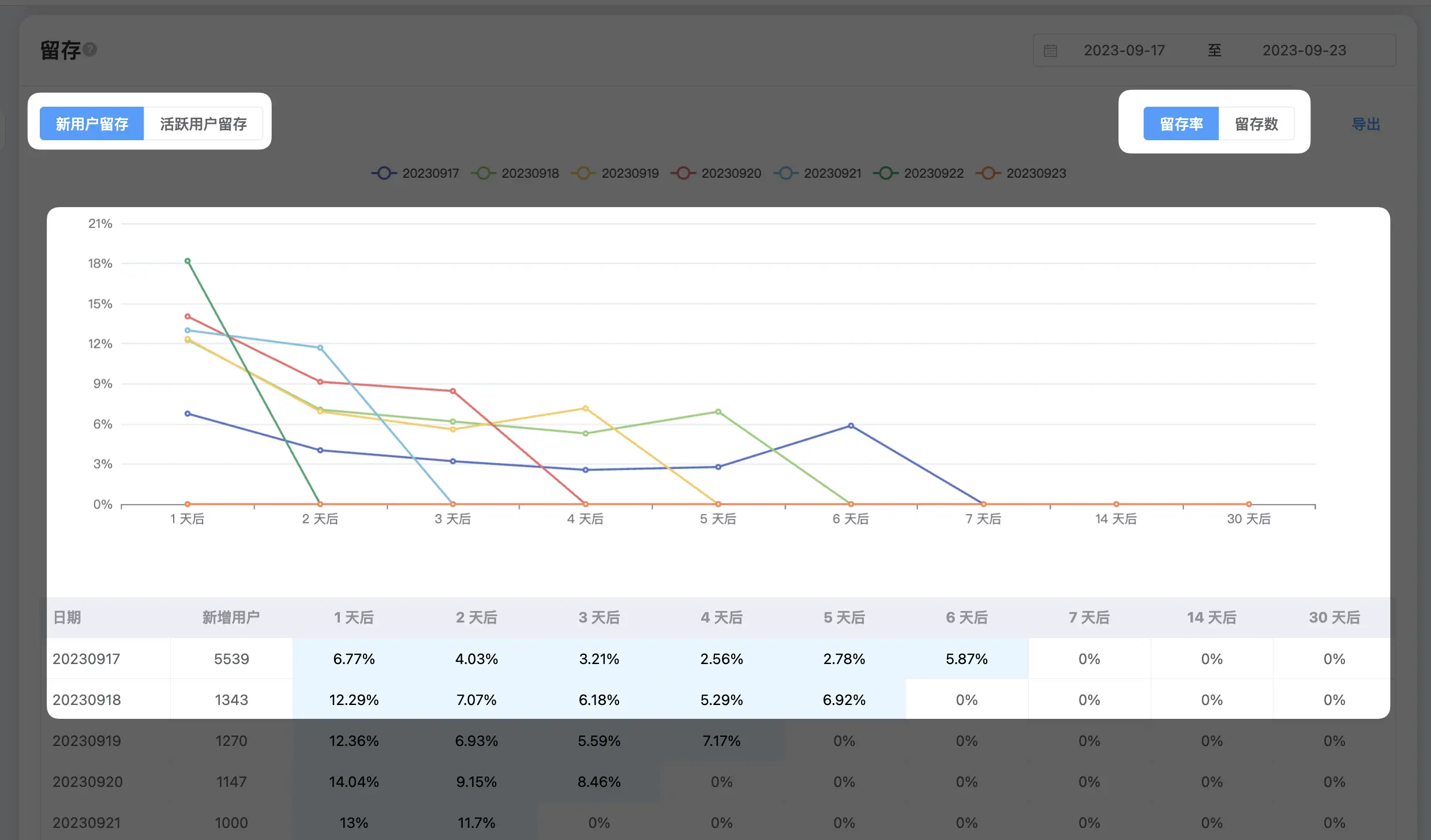Toggle legend series 20230920
The image size is (1431, 840).
716,173
